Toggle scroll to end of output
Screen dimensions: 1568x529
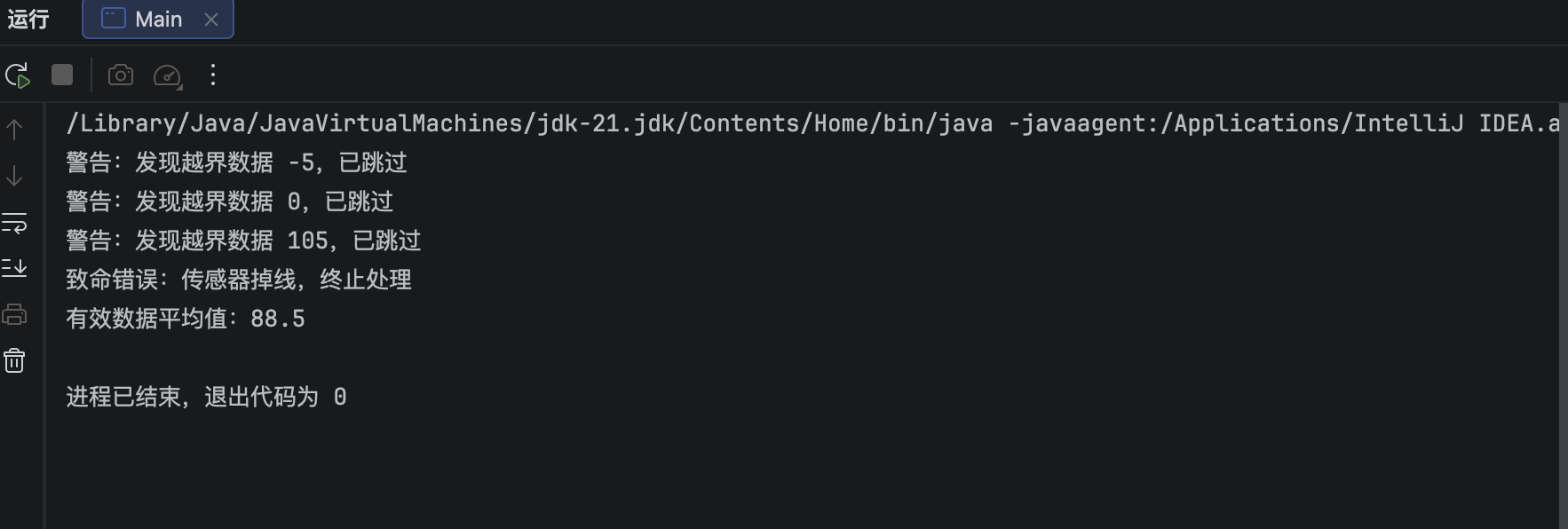[x=15, y=267]
